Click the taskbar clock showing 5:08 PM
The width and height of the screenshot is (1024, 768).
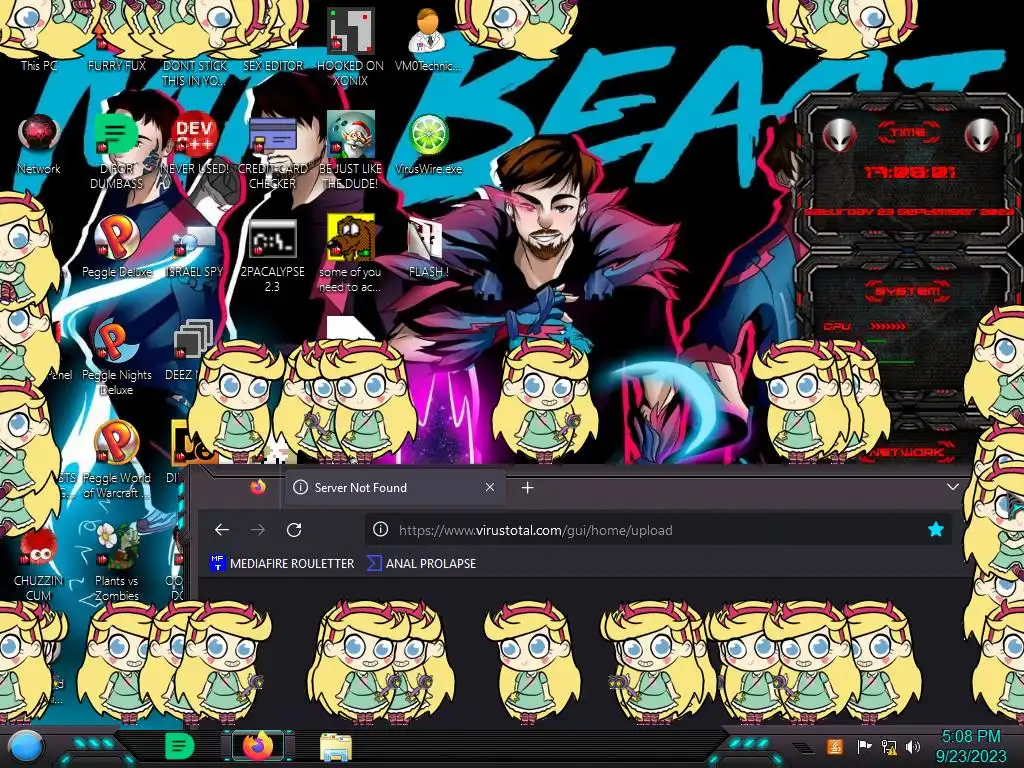click(970, 746)
